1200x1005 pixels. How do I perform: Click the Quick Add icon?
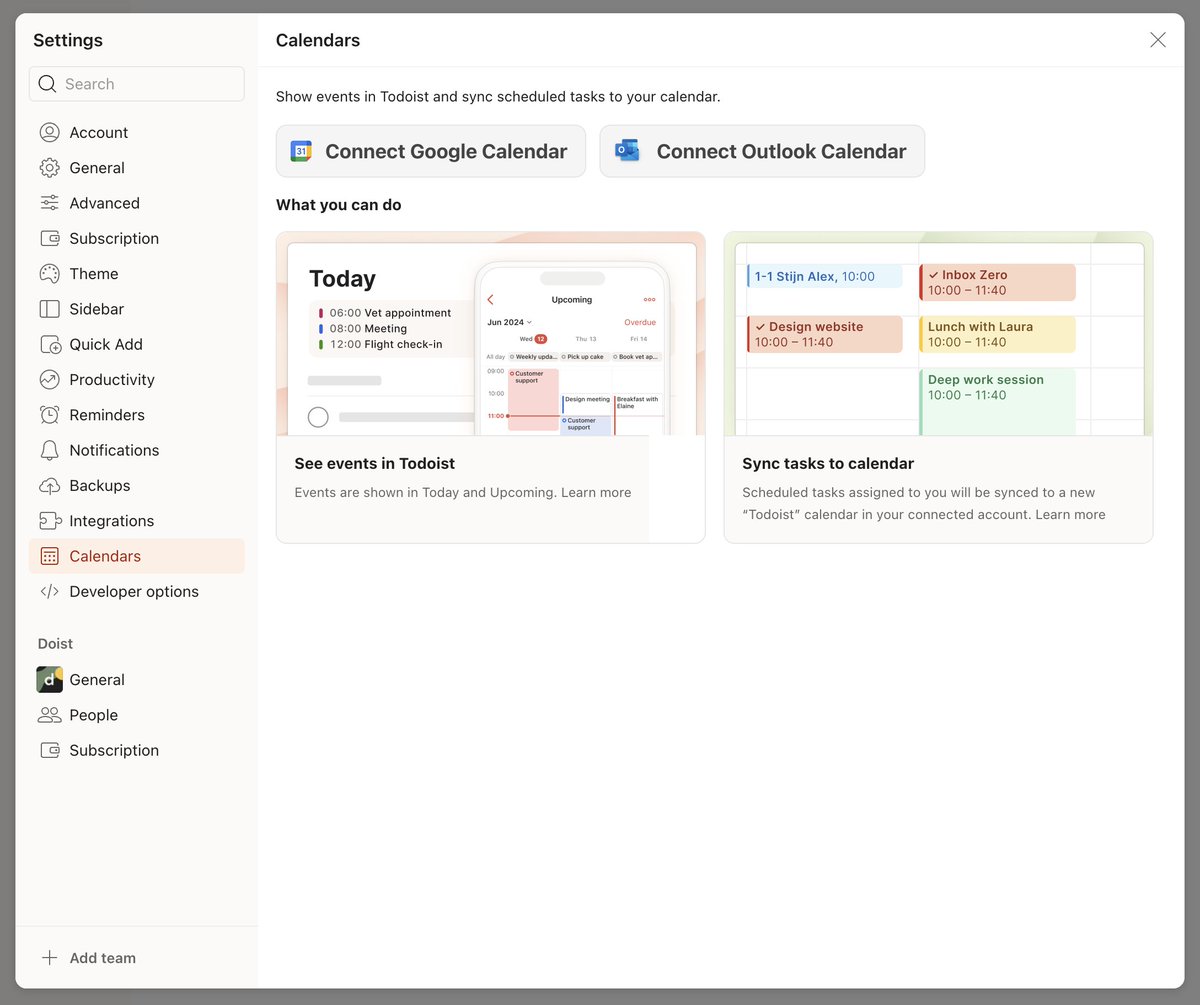tap(50, 344)
